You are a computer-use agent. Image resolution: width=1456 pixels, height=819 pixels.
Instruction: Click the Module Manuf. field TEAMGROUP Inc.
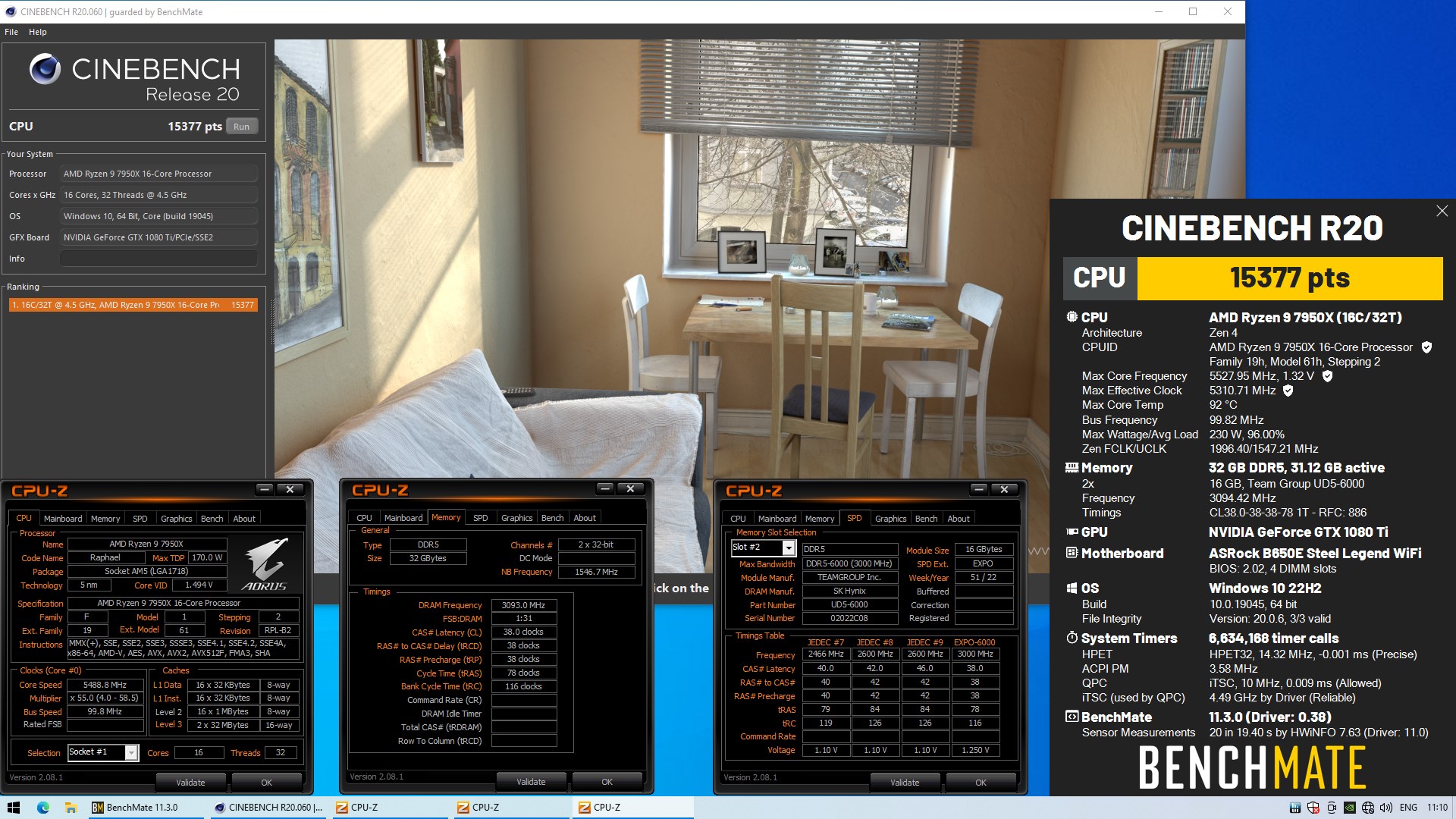[849, 577]
